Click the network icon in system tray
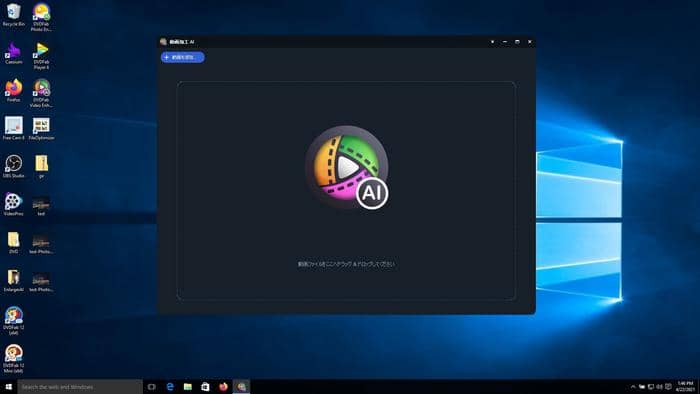The height and width of the screenshot is (394, 700). click(x=651, y=387)
